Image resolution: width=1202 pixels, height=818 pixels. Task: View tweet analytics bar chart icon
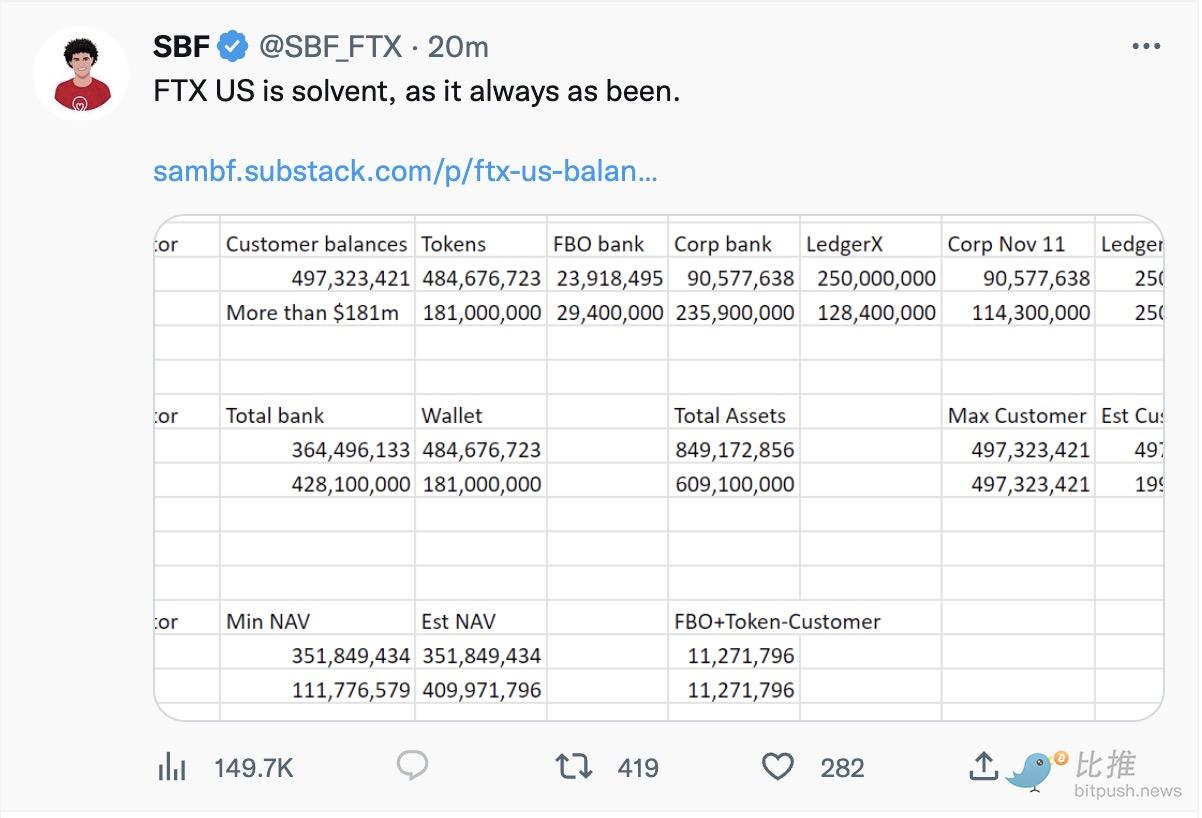(172, 767)
